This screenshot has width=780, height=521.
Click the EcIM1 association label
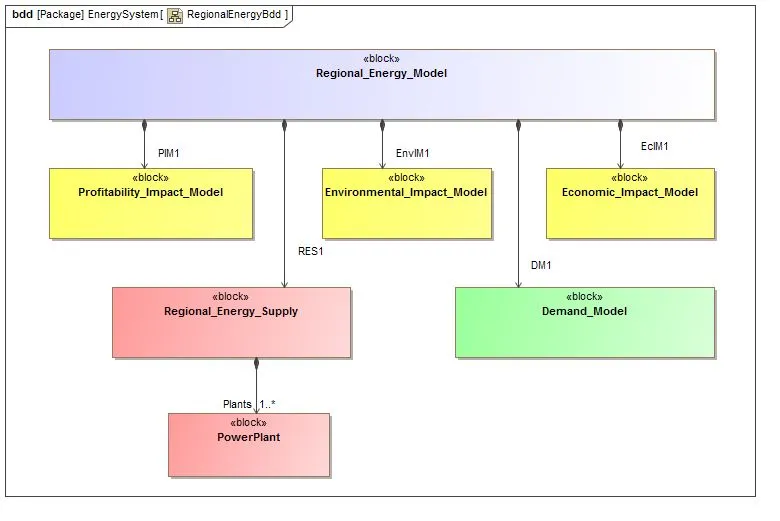(654, 146)
